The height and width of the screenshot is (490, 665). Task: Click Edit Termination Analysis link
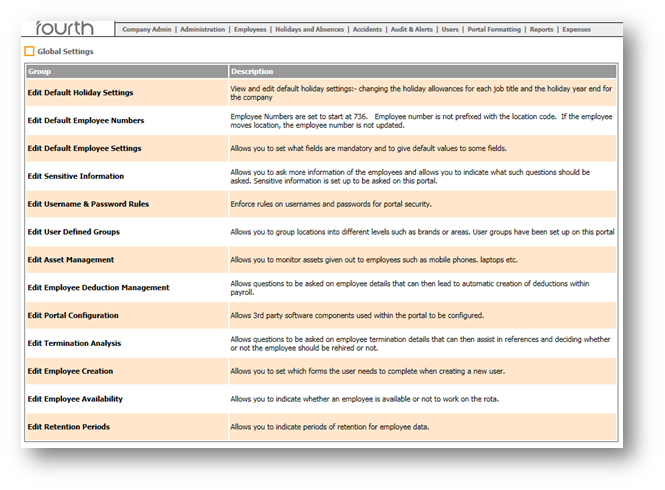pyautogui.click(x=76, y=343)
